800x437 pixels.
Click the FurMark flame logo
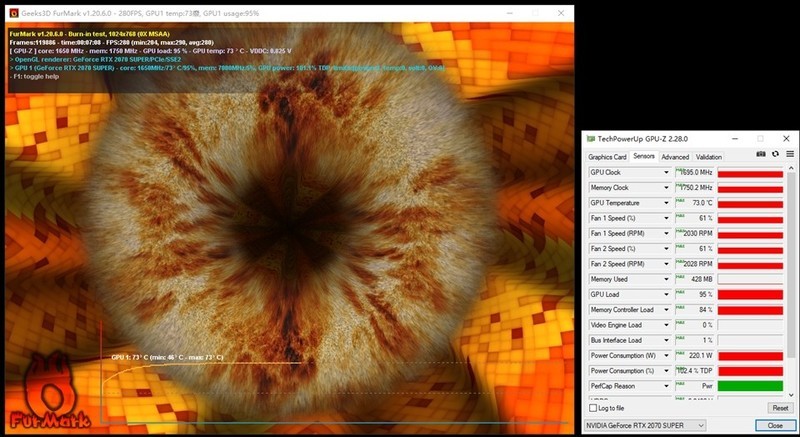point(52,390)
